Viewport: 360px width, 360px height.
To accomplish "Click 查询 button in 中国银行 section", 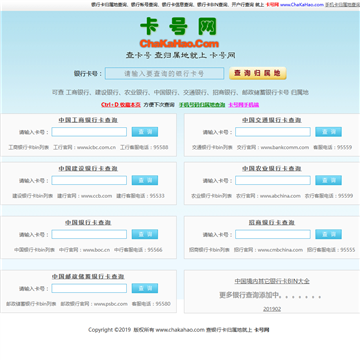I will pos(145,235).
